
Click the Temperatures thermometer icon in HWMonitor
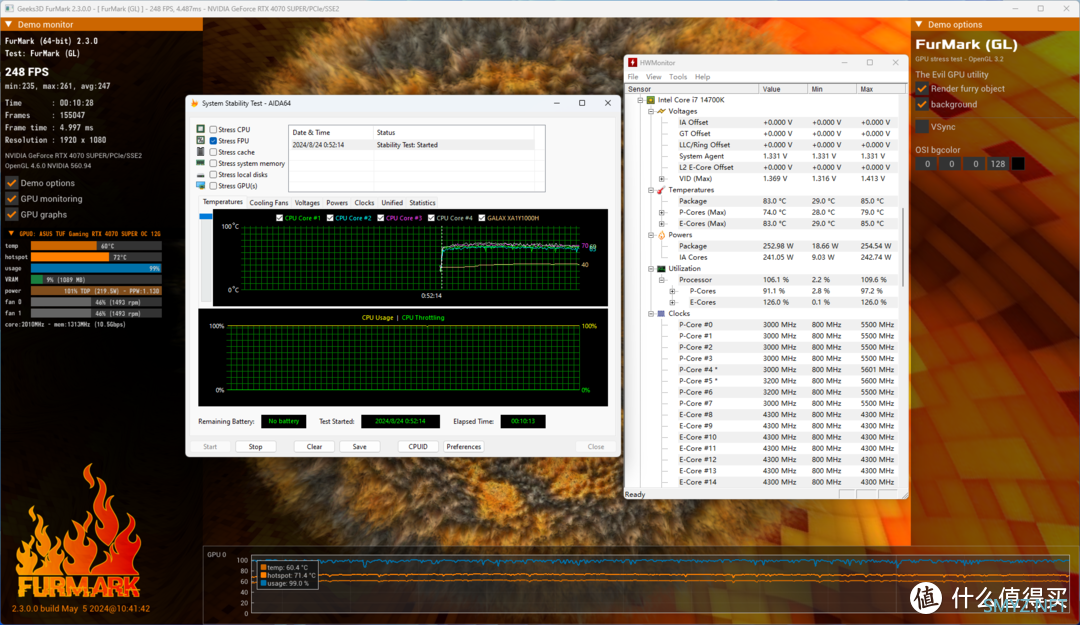point(661,190)
